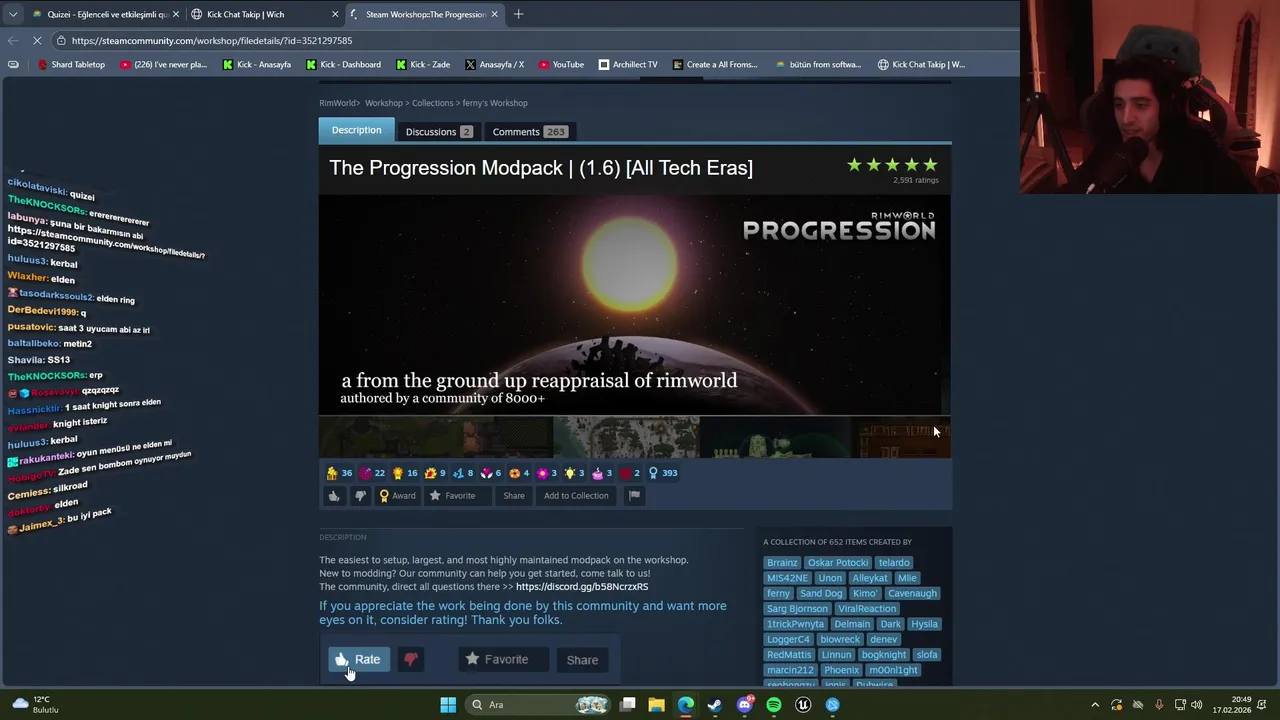The image size is (1280, 720).
Task: Open Spotify from the taskbar
Action: pyautogui.click(x=773, y=705)
